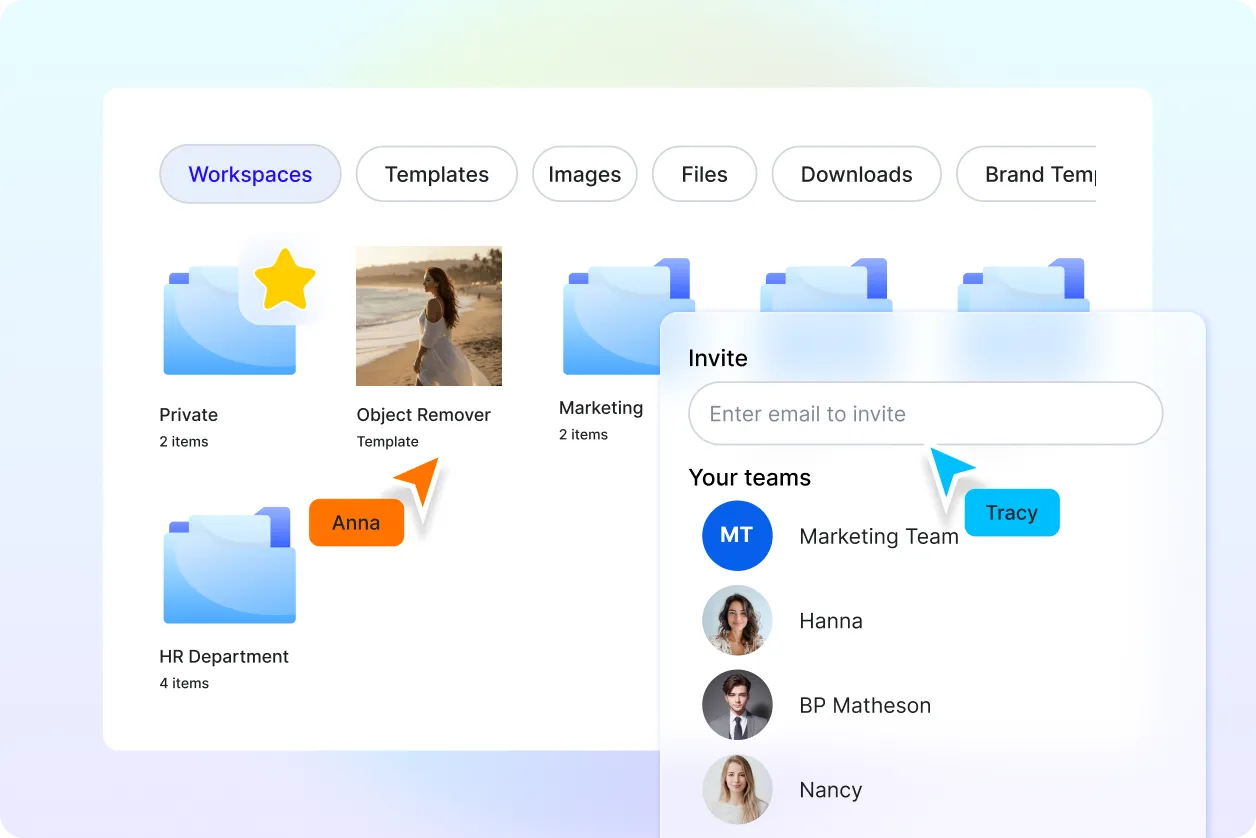Click Hanna in the teams list
The width and height of the screenshot is (1256, 838).
(831, 620)
